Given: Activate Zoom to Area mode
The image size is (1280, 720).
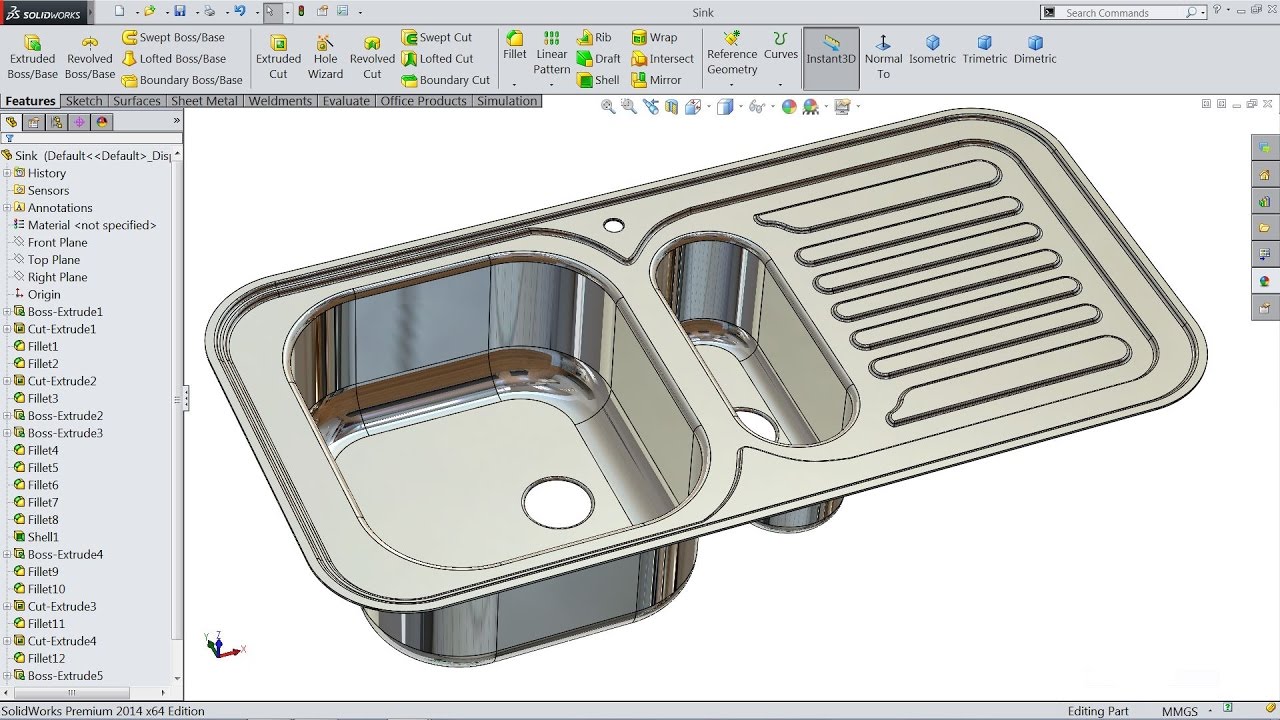Looking at the screenshot, I should [628, 107].
